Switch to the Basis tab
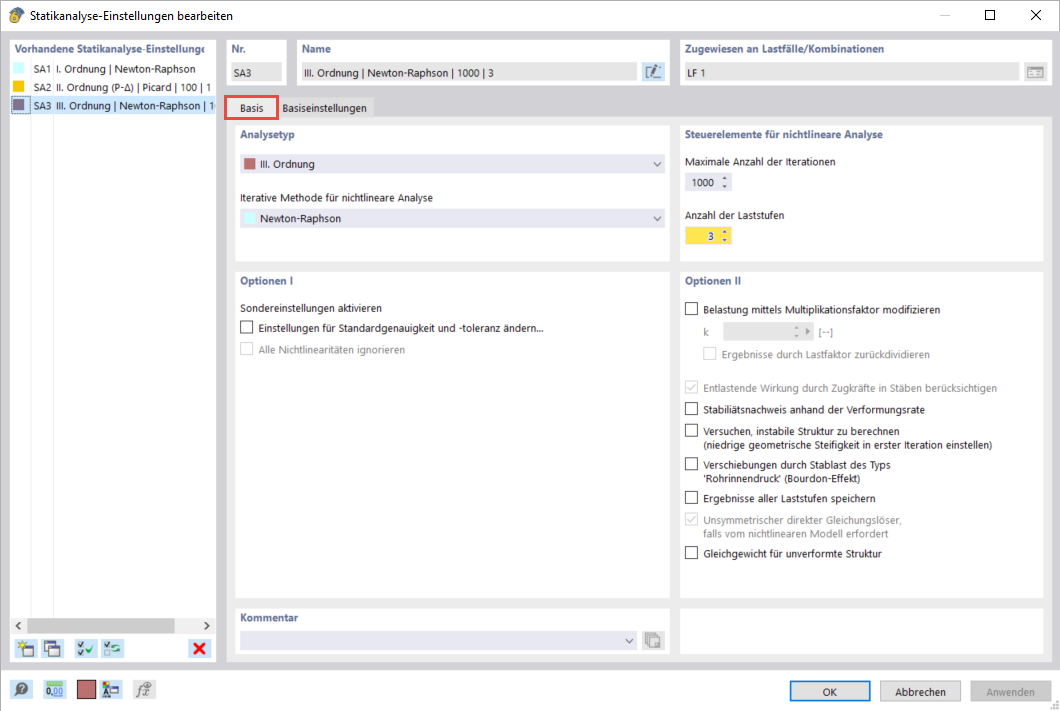Image resolution: width=1060 pixels, height=711 pixels. pyautogui.click(x=251, y=108)
